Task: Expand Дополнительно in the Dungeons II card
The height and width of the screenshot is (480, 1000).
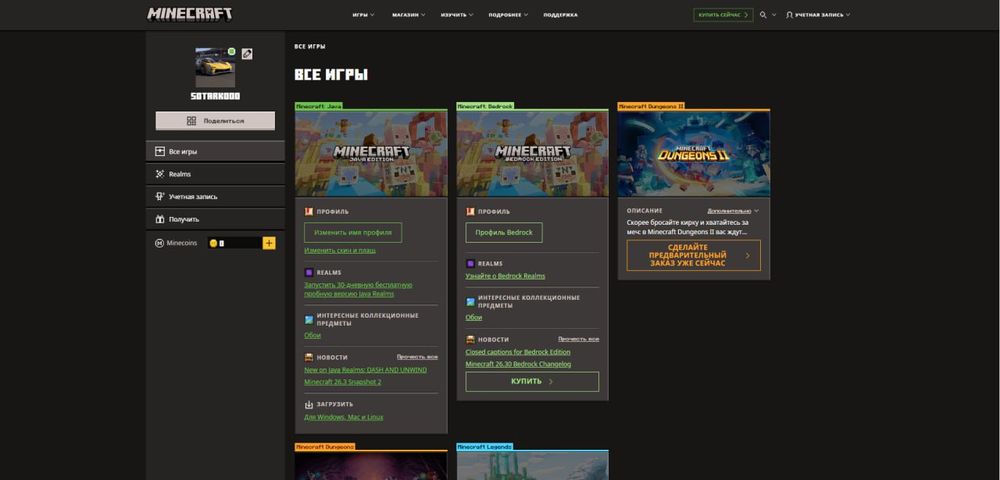Action: coord(733,210)
